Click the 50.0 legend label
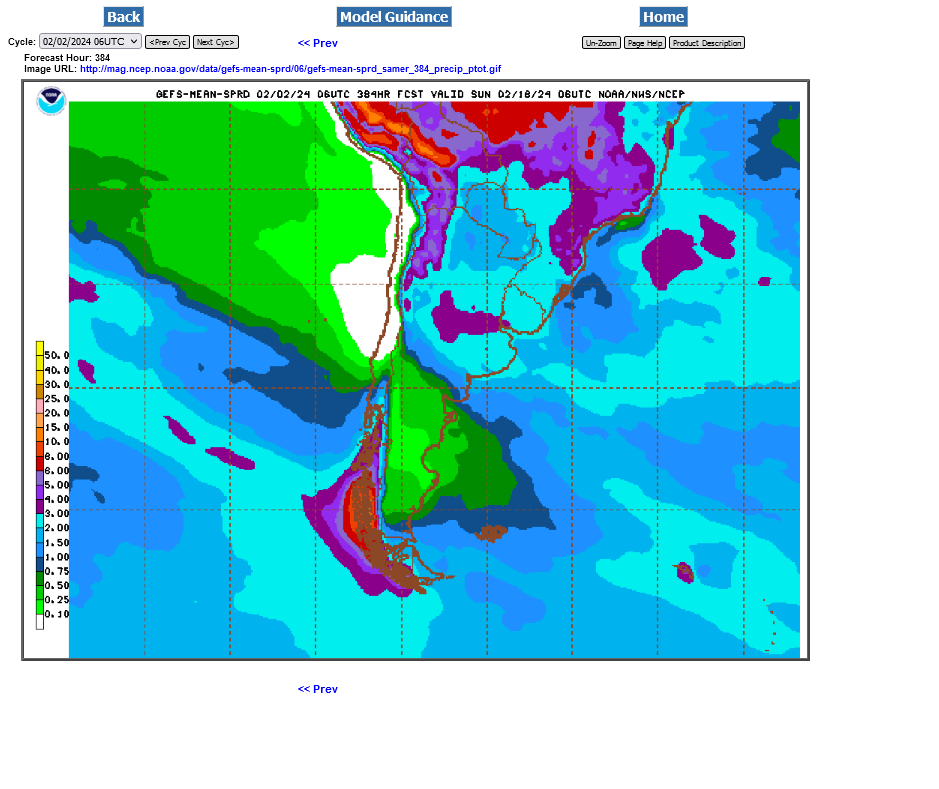 click(57, 356)
